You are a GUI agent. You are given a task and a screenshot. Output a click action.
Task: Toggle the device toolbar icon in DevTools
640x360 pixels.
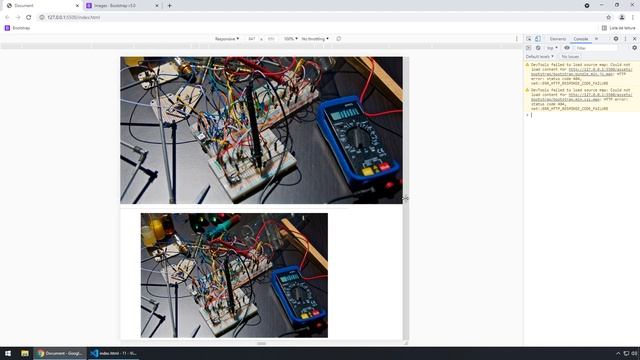538,39
